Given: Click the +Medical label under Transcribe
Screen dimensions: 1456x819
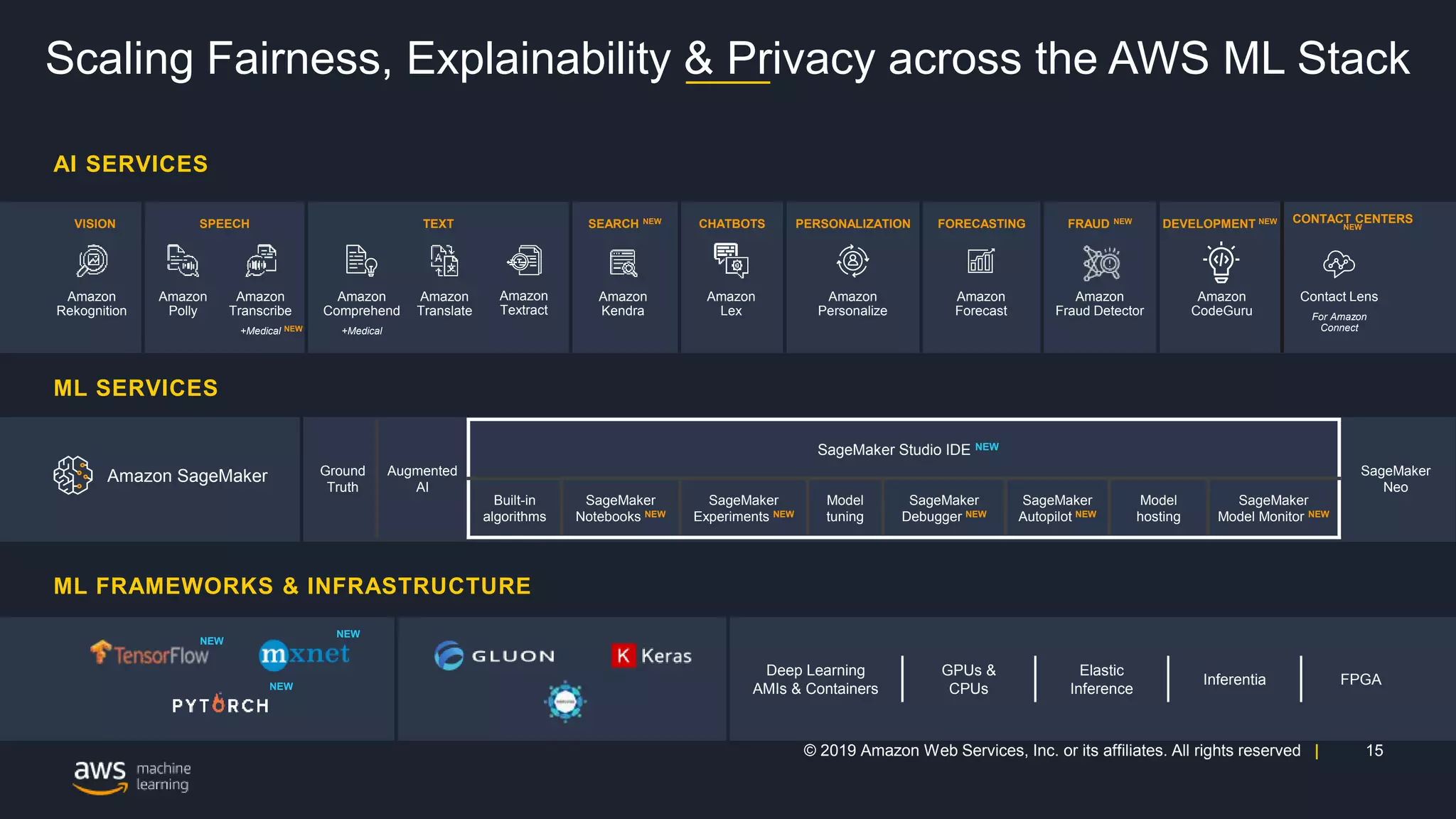Looking at the screenshot, I should pyautogui.click(x=260, y=331).
